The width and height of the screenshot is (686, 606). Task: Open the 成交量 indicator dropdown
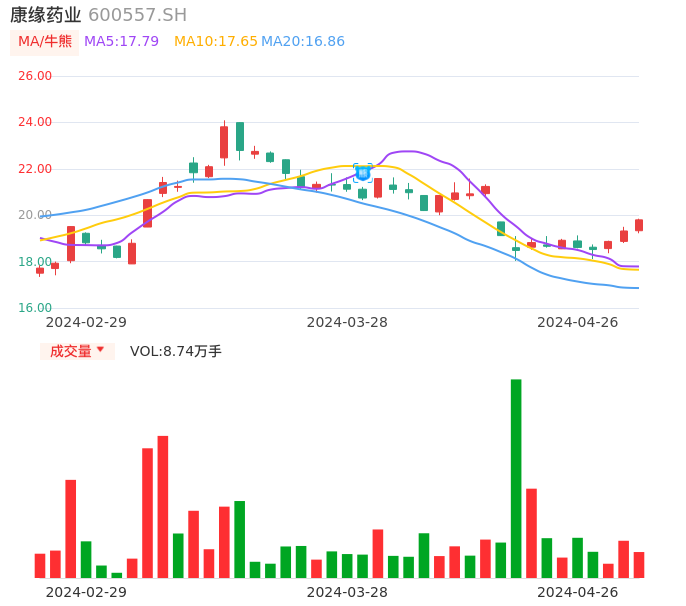click(x=77, y=351)
